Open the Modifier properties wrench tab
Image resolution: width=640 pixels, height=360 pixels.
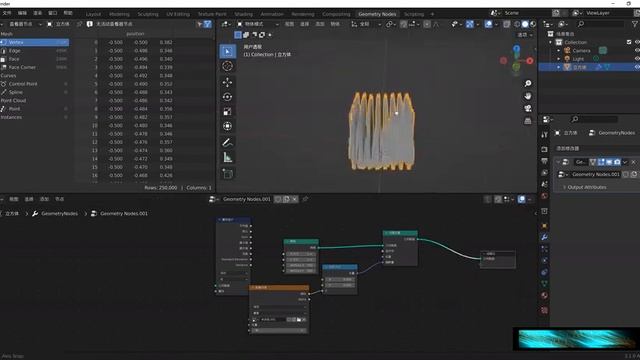click(x=544, y=237)
